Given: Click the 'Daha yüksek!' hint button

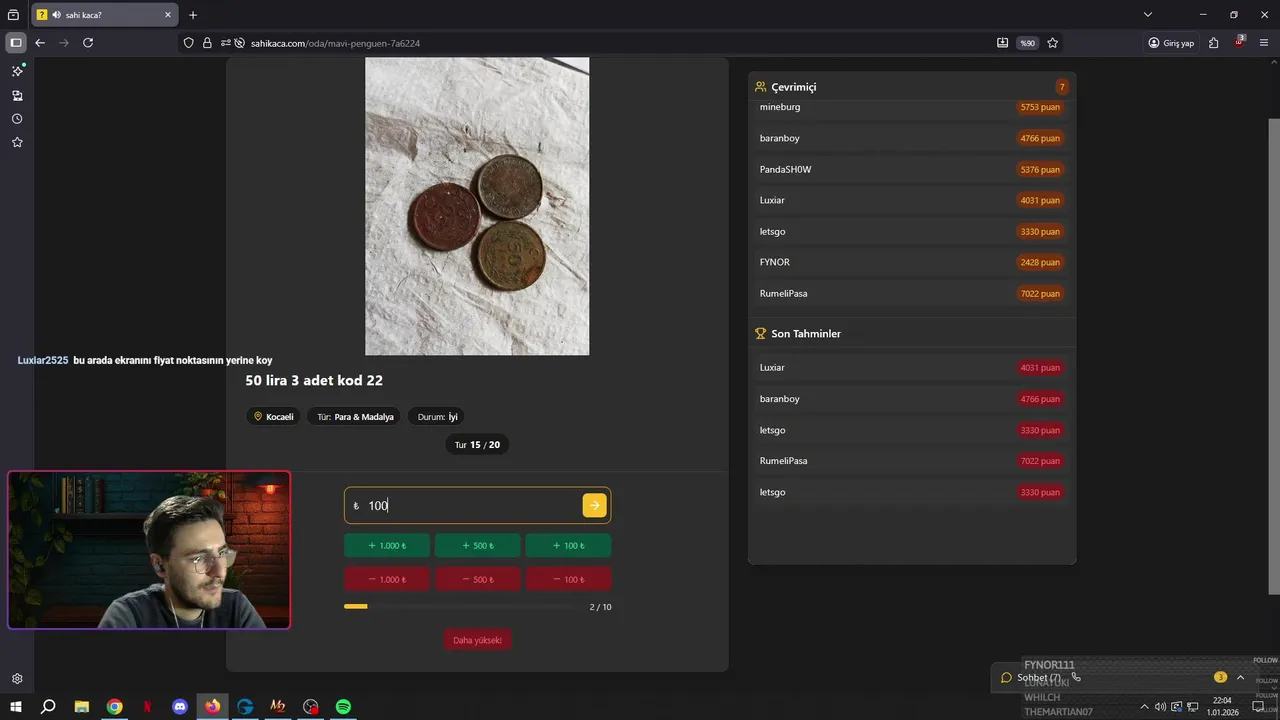Looking at the screenshot, I should coord(477,640).
